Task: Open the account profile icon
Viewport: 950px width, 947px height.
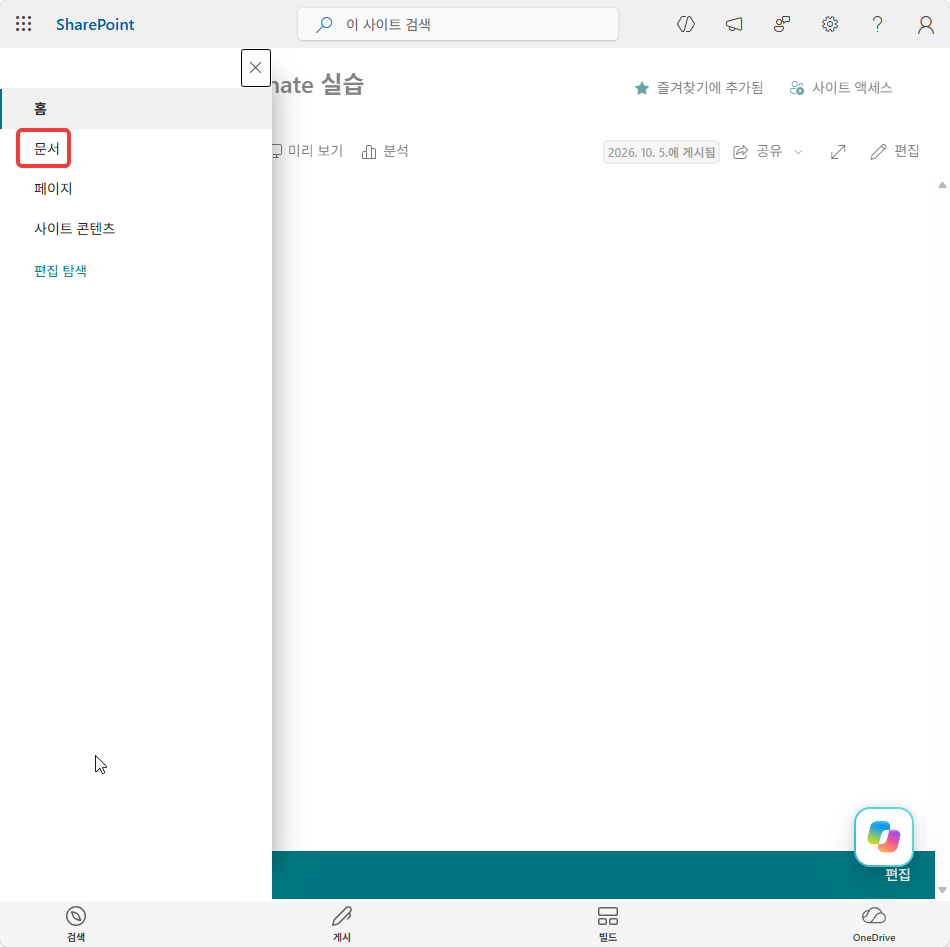Action: tap(925, 24)
